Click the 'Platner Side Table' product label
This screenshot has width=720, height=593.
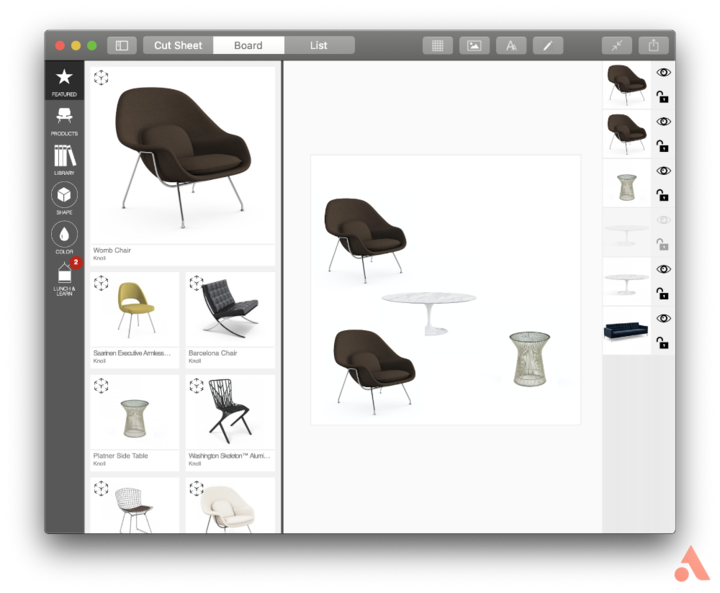[120, 456]
